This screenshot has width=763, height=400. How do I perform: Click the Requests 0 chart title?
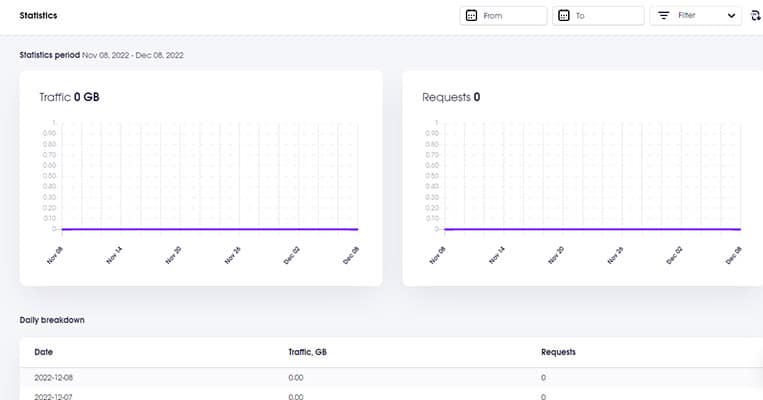[451, 97]
